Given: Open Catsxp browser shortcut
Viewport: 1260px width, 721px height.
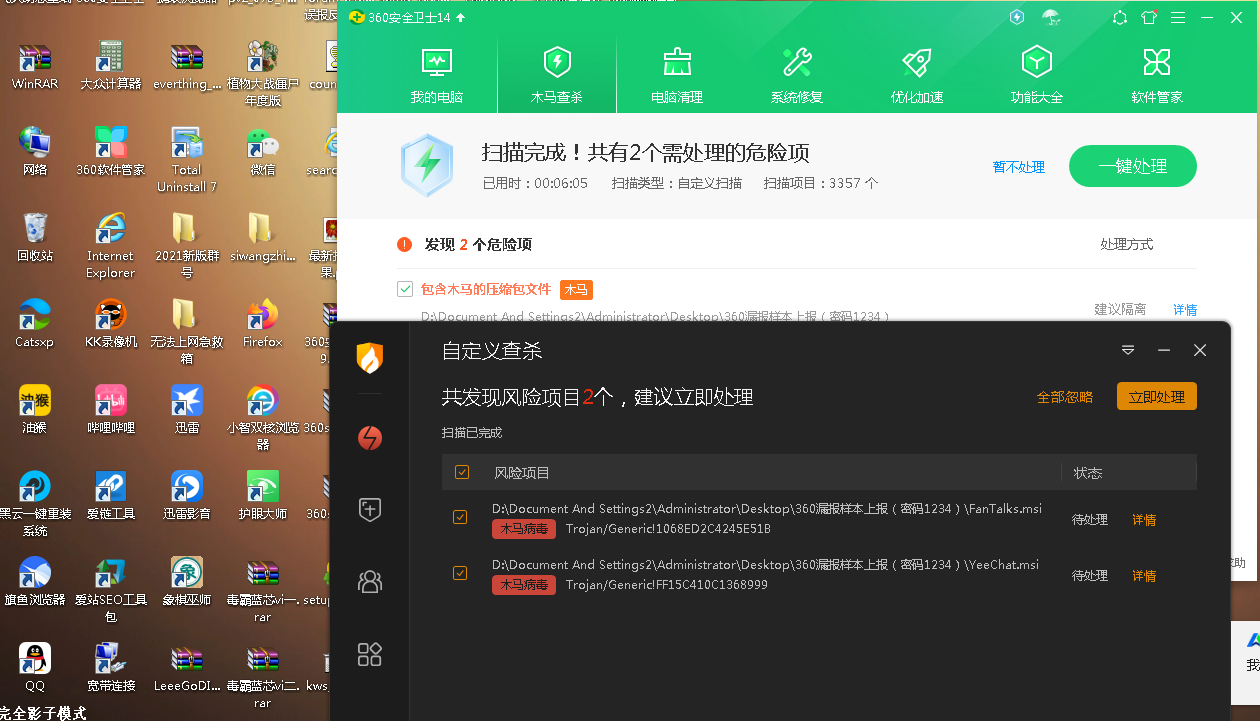Looking at the screenshot, I should (35, 323).
